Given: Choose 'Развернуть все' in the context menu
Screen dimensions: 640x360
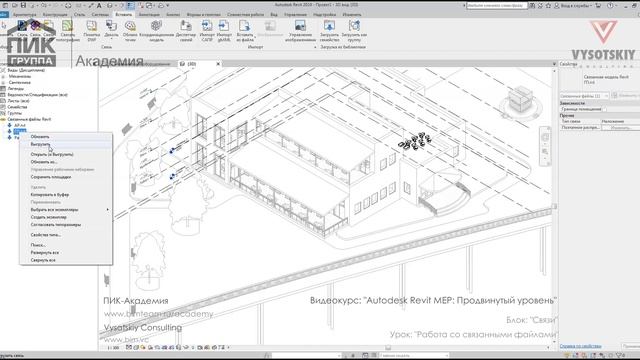Looking at the screenshot, I should [44, 253].
